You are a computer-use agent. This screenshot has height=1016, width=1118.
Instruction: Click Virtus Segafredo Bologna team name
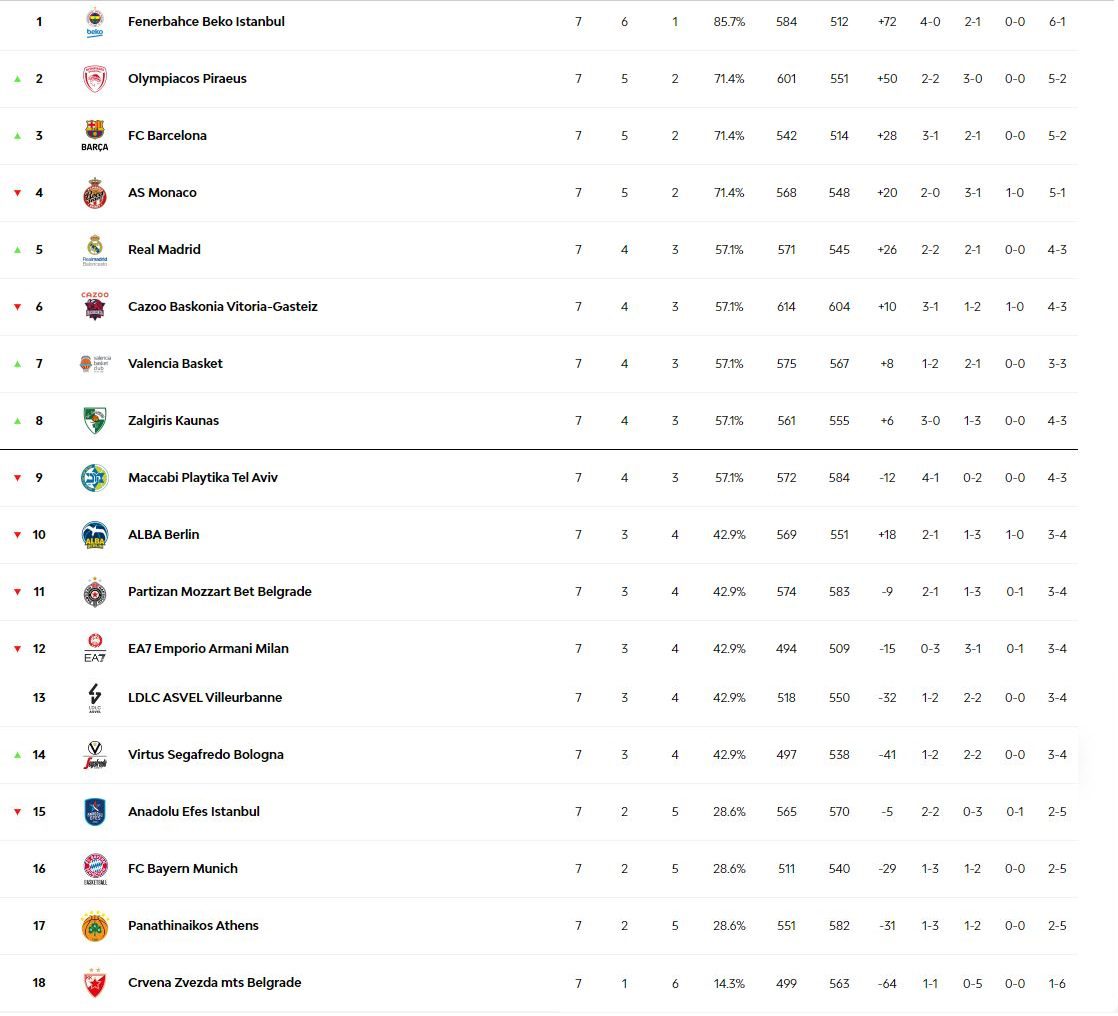coord(206,755)
